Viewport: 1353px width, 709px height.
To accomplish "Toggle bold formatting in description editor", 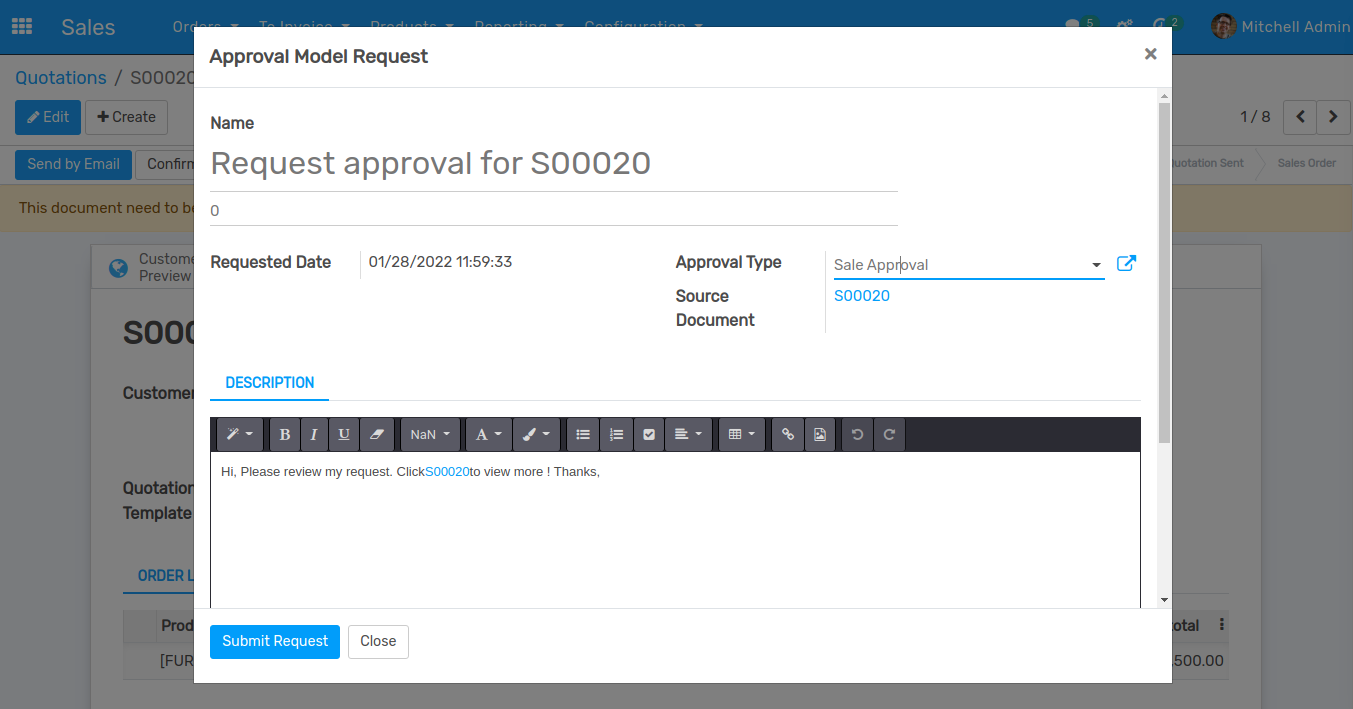I will click(x=285, y=435).
